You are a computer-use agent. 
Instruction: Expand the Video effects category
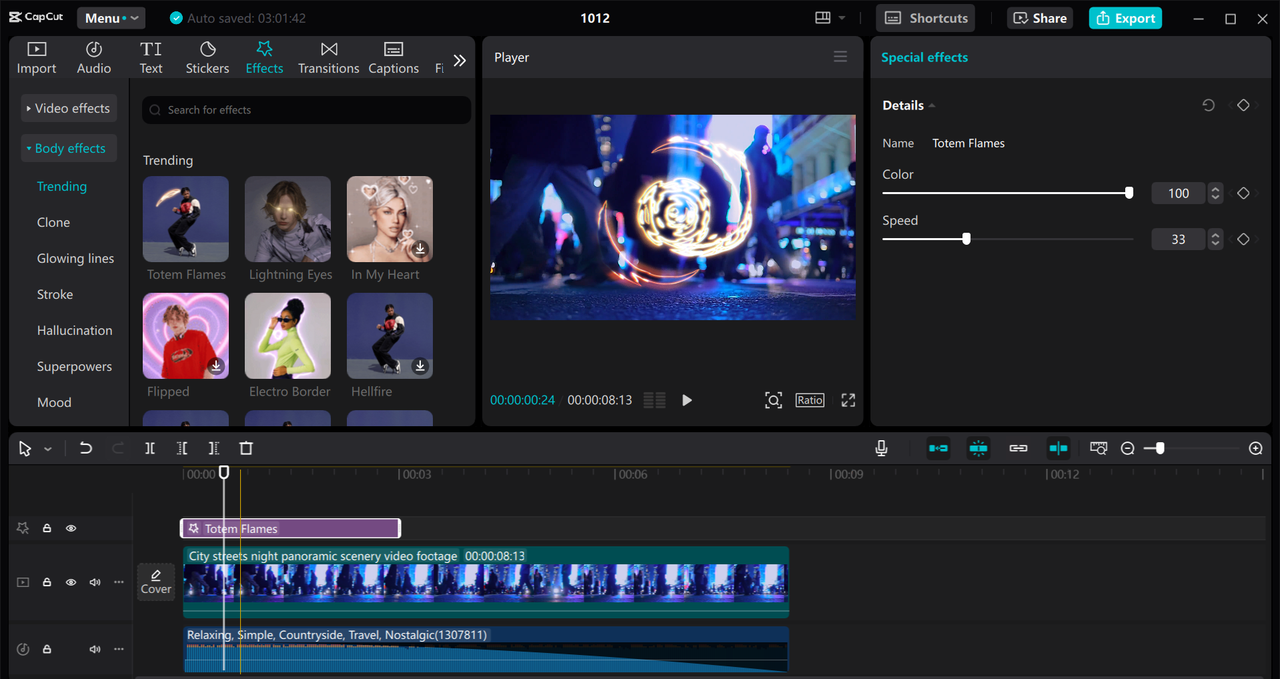click(68, 108)
